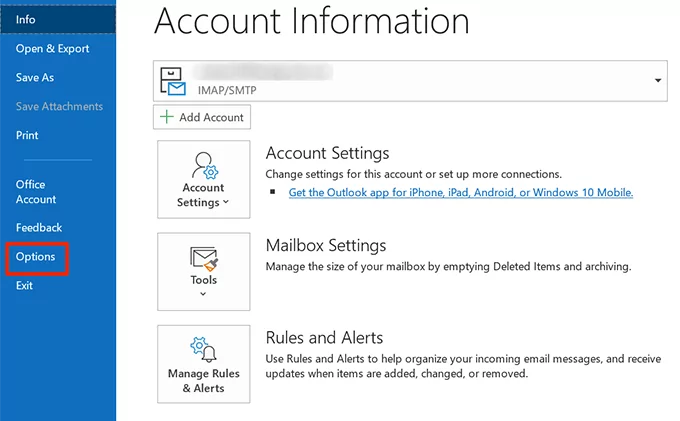Viewport: 680px width, 421px height.
Task: Click the IMAP/SMTP account selector box
Action: tap(400, 80)
